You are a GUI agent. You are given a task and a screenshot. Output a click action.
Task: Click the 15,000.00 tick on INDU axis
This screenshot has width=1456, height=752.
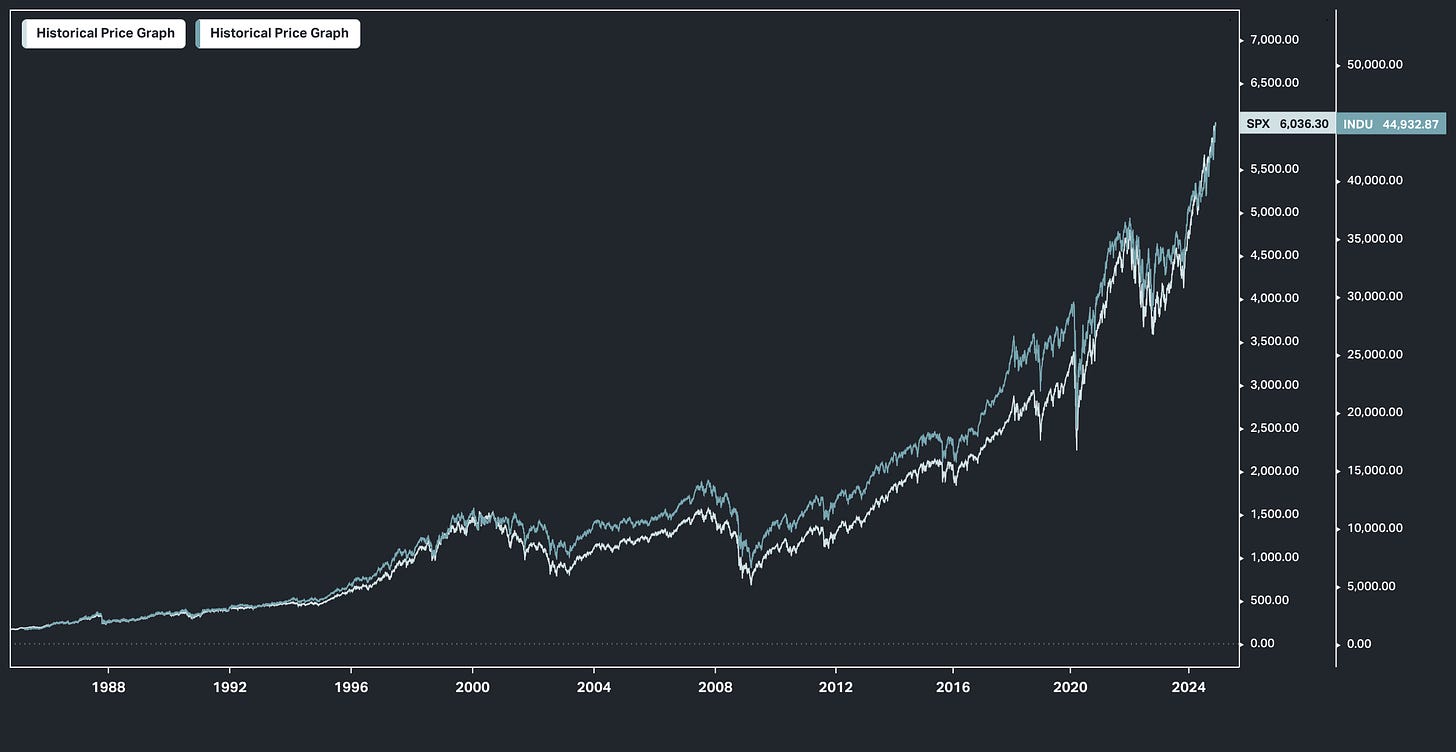[x=1375, y=470]
